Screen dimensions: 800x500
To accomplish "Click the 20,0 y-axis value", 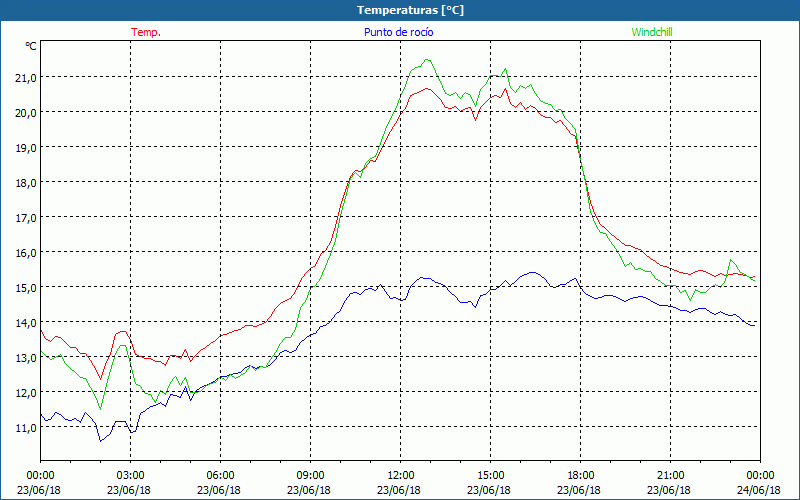I will pyautogui.click(x=27, y=113).
